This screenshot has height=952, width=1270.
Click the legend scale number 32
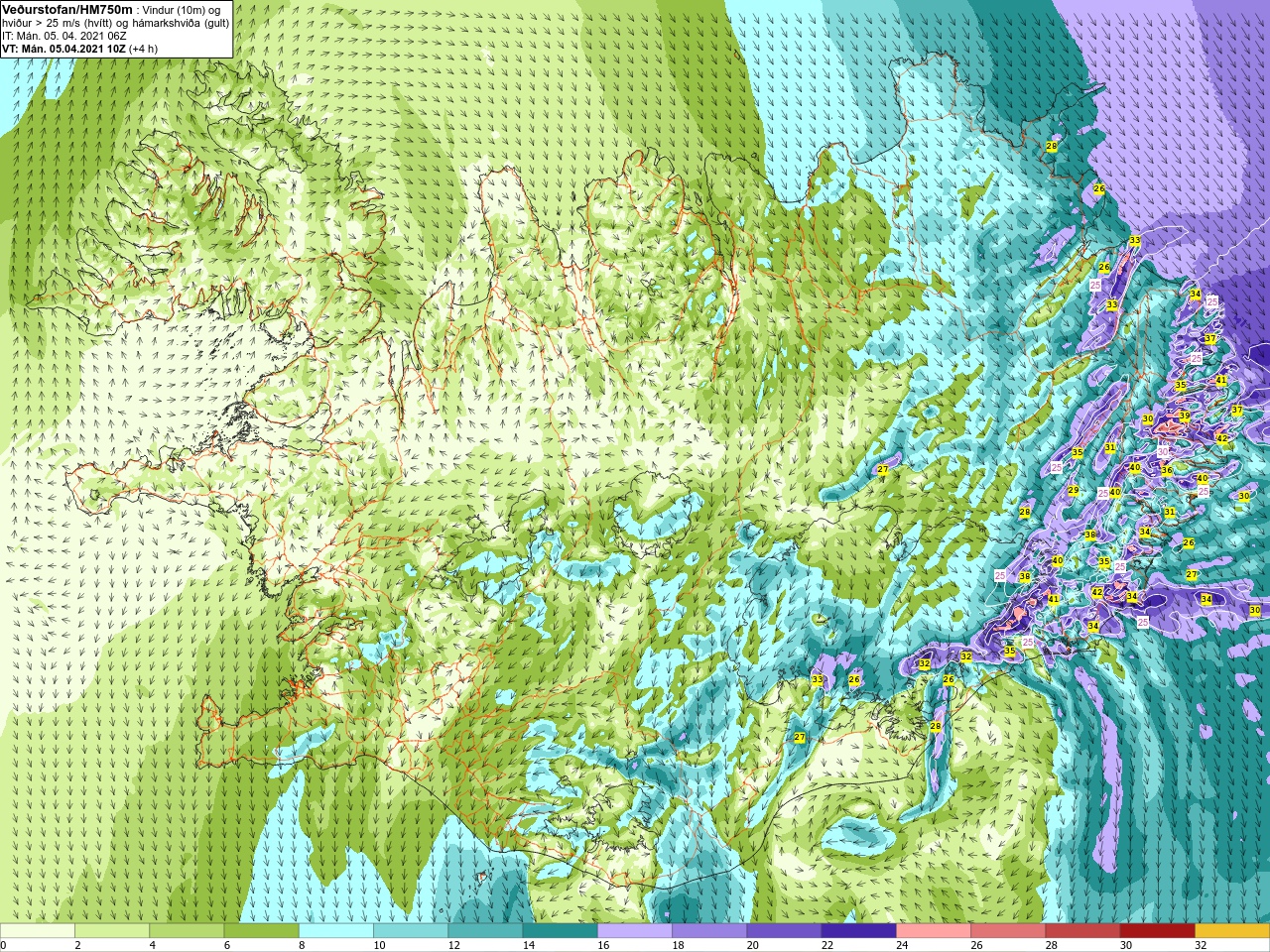(x=1200, y=945)
